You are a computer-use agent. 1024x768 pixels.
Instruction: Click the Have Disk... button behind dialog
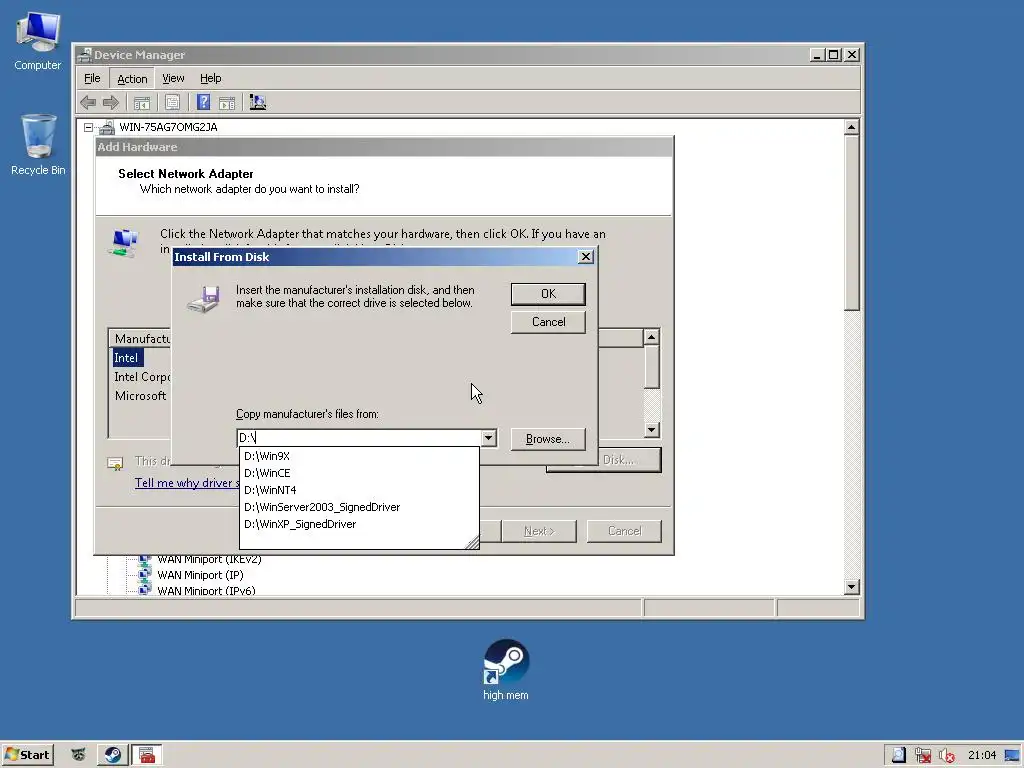pyautogui.click(x=630, y=460)
